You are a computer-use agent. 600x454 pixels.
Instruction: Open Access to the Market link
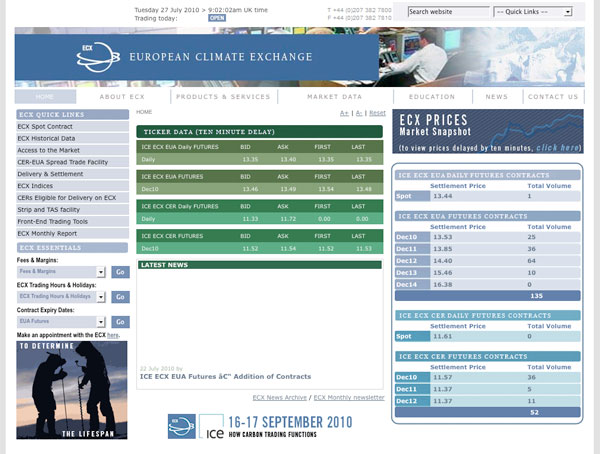click(x=72, y=150)
